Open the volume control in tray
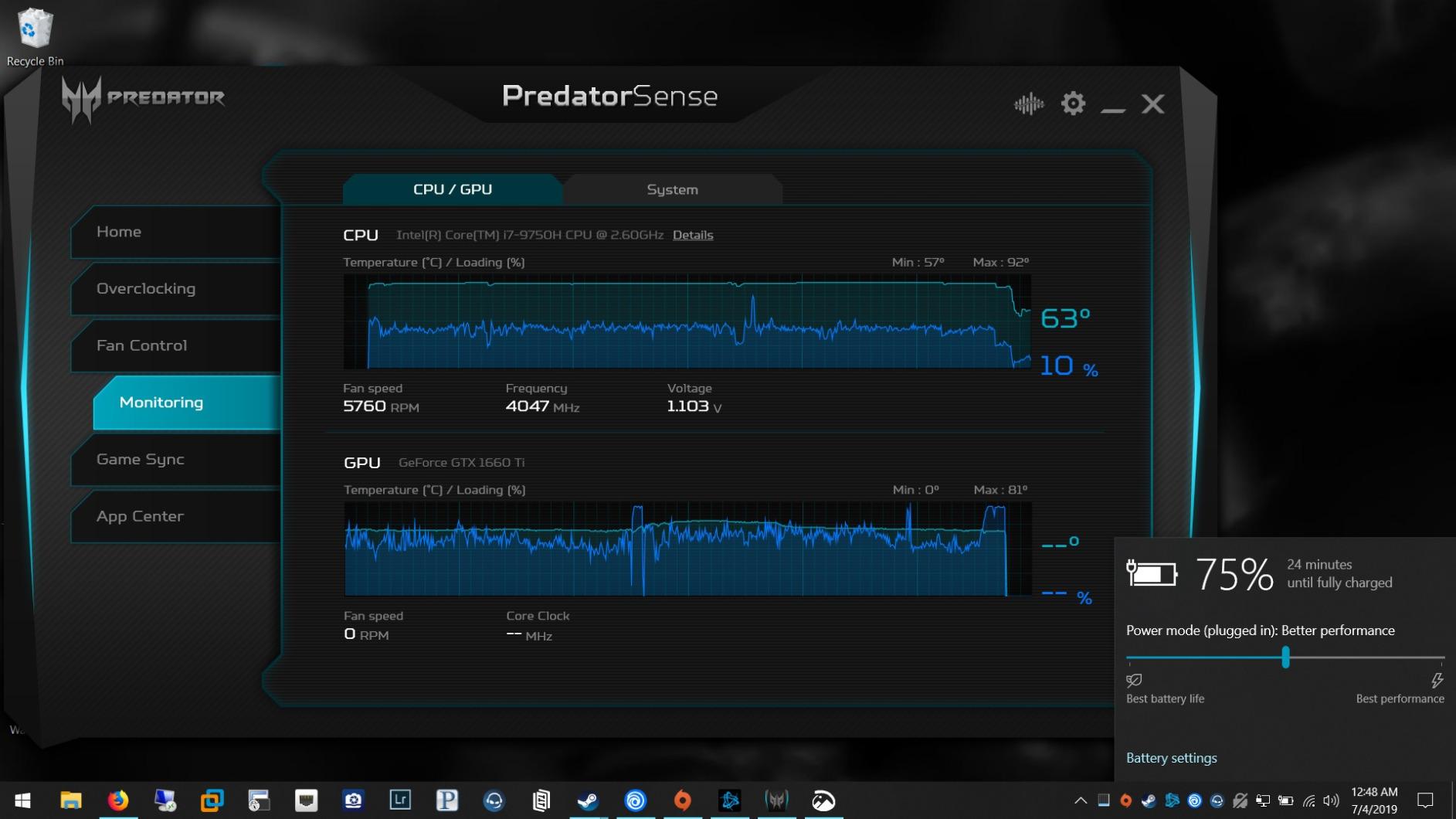The height and width of the screenshot is (819, 1456). click(1331, 800)
